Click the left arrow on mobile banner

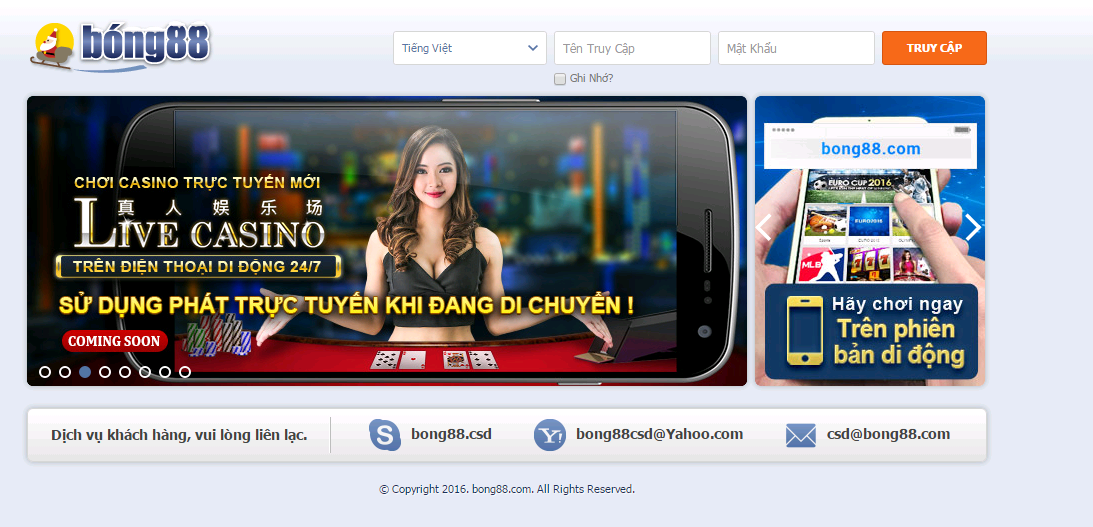(764, 227)
